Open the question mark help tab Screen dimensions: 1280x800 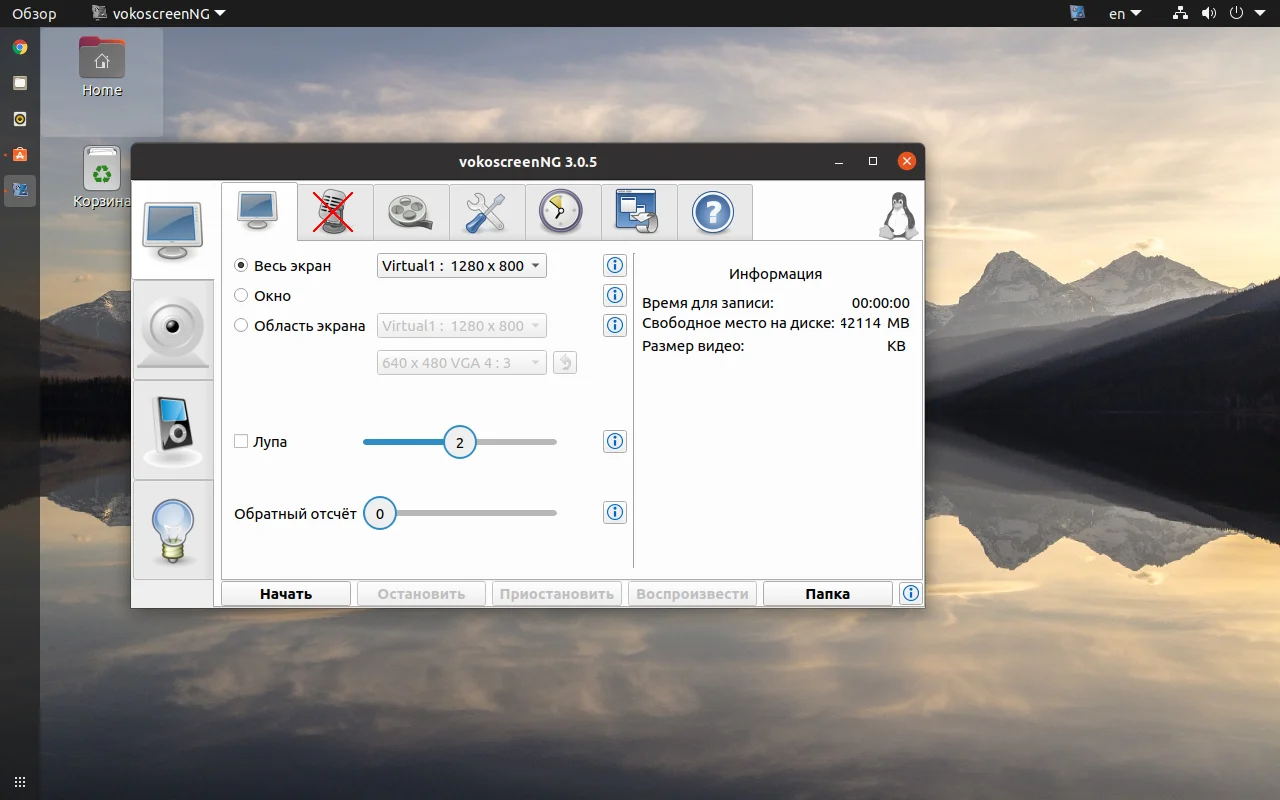pos(714,211)
